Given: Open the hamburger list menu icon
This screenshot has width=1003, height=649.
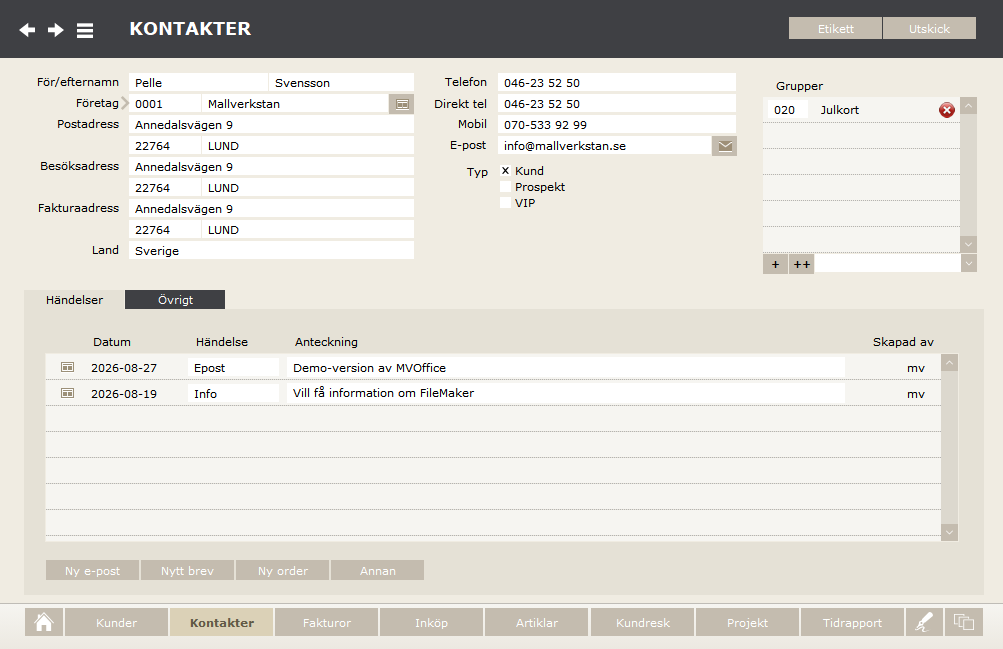Looking at the screenshot, I should (85, 30).
